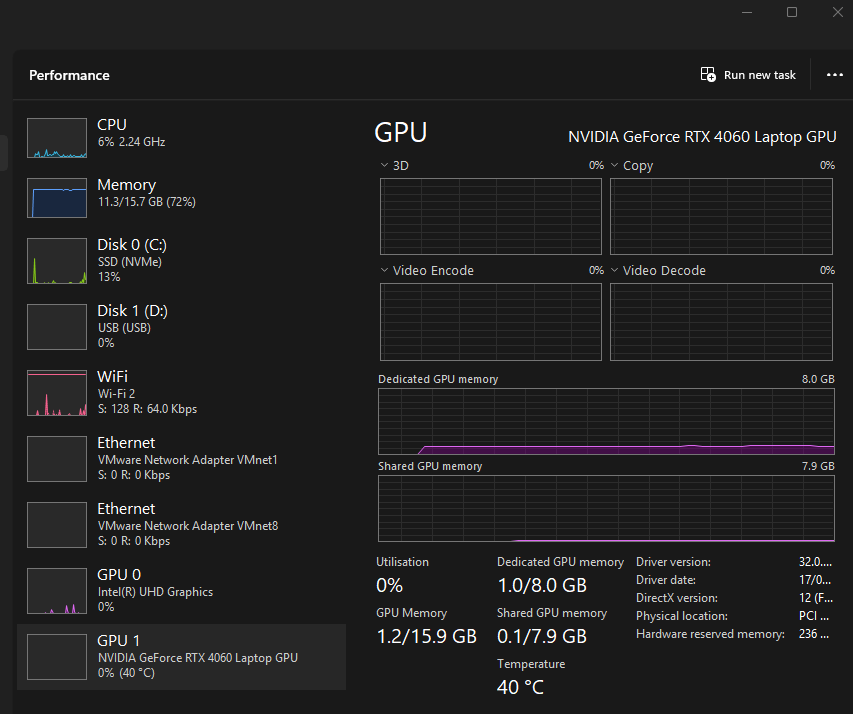Click the Hardware reserved memory label
The width and height of the screenshot is (853, 714).
pyautogui.click(x=710, y=634)
